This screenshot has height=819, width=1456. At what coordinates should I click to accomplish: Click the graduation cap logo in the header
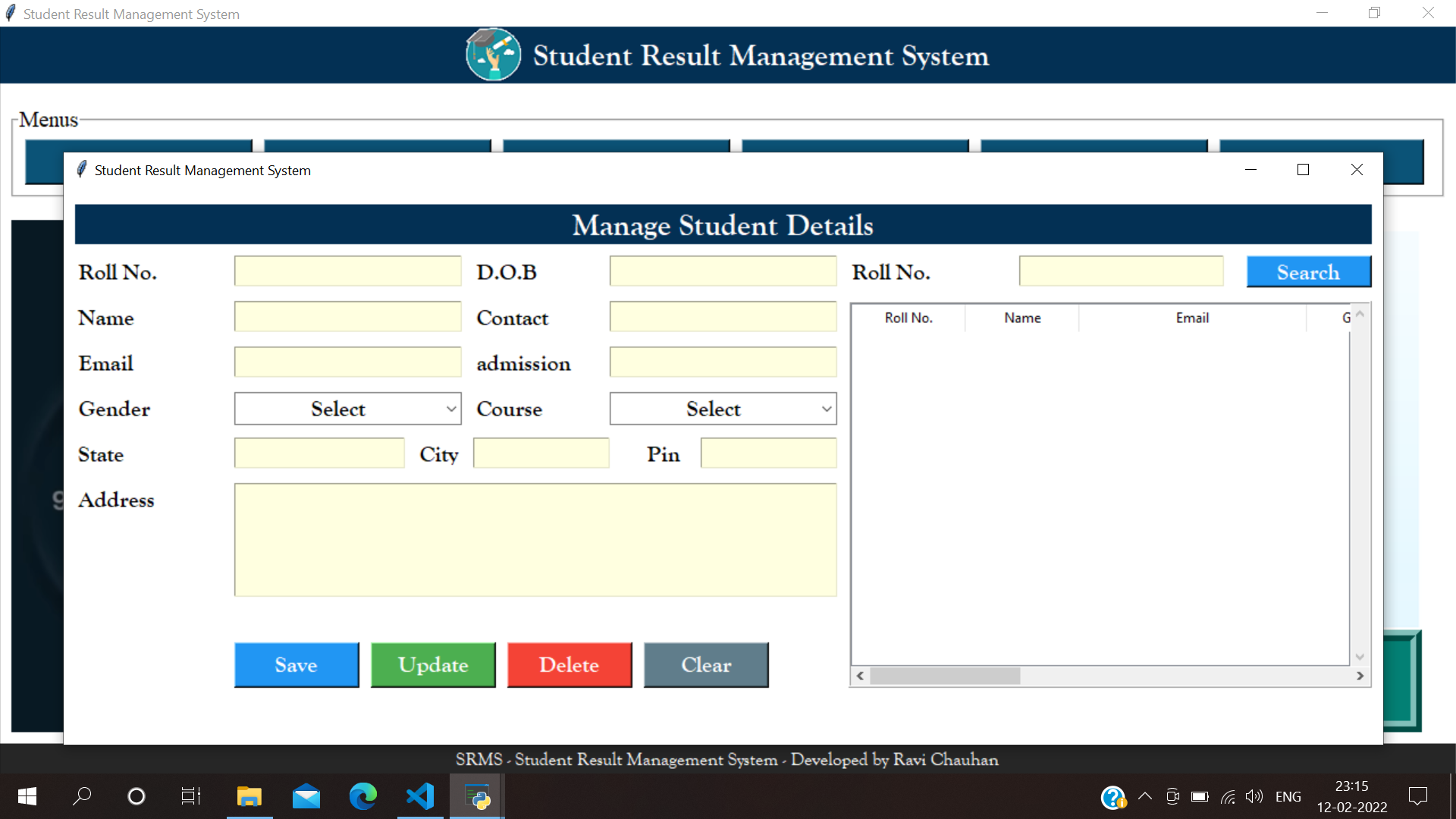pyautogui.click(x=493, y=55)
